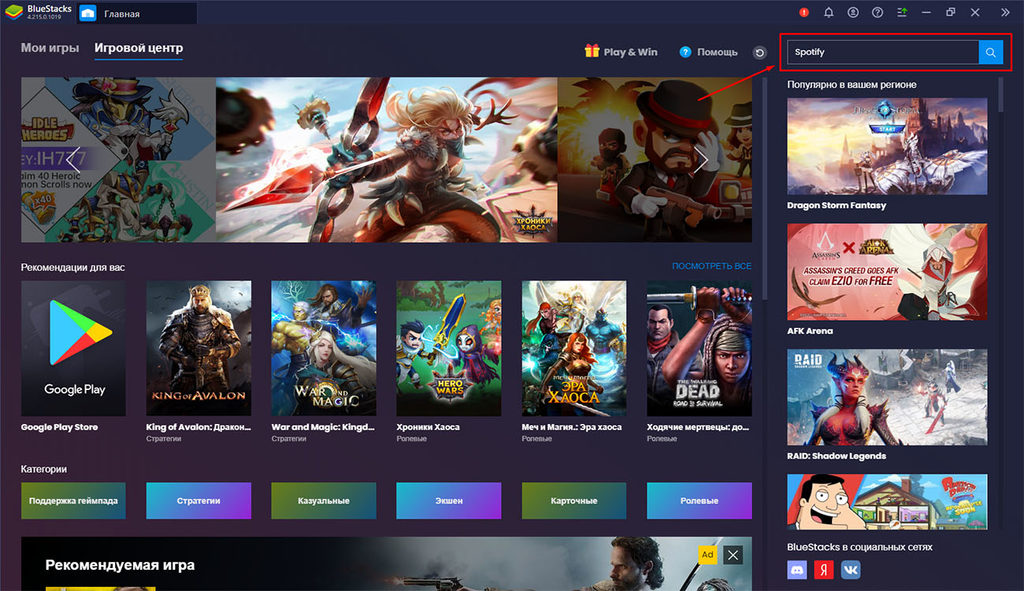Open the Помощь help link
Image resolution: width=1024 pixels, height=591 pixels.
709,52
